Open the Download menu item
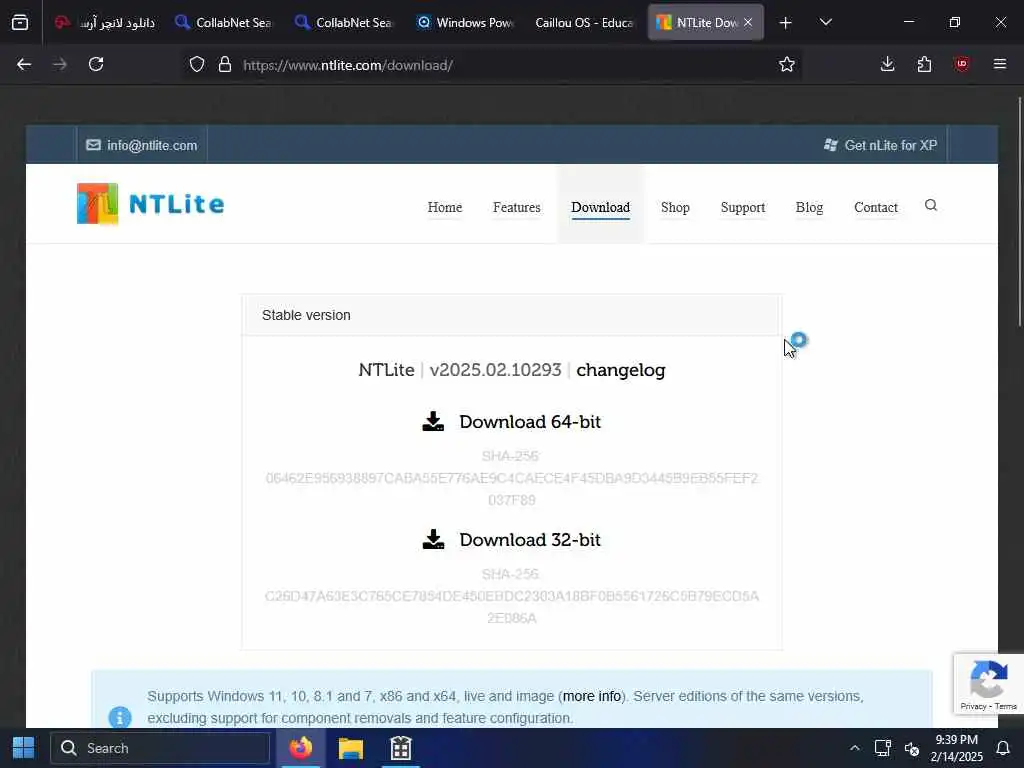The width and height of the screenshot is (1024, 768). tap(600, 207)
